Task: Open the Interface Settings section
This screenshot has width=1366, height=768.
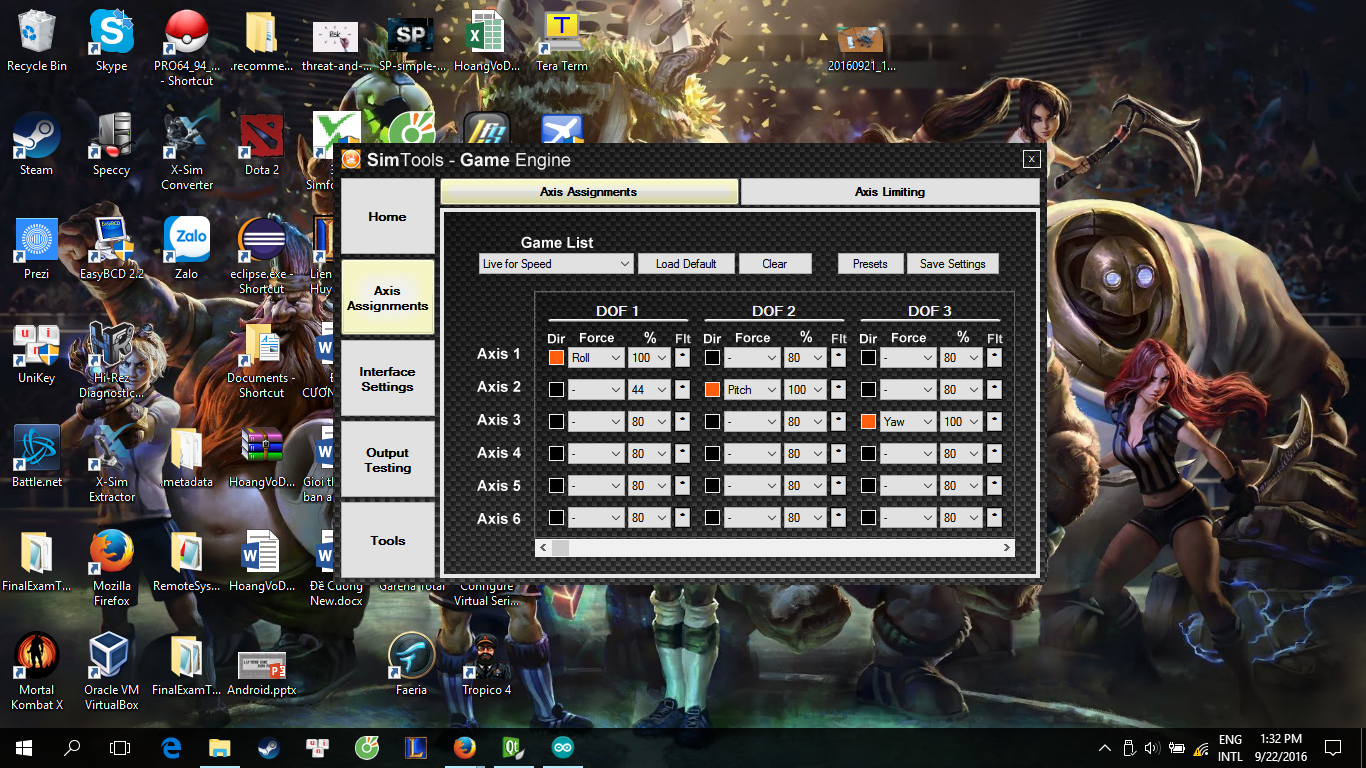Action: click(x=387, y=379)
